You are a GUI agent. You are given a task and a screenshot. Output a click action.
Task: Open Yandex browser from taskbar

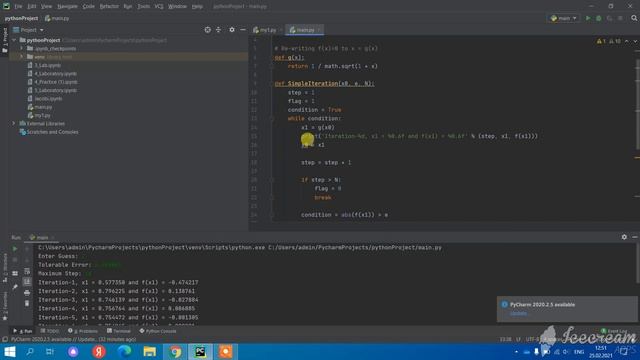99,351
